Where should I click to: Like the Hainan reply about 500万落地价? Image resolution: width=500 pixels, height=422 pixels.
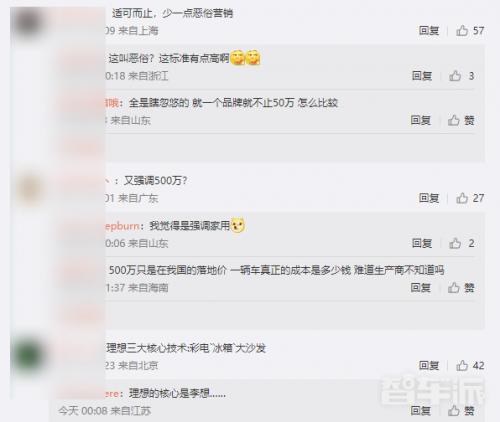[461, 288]
